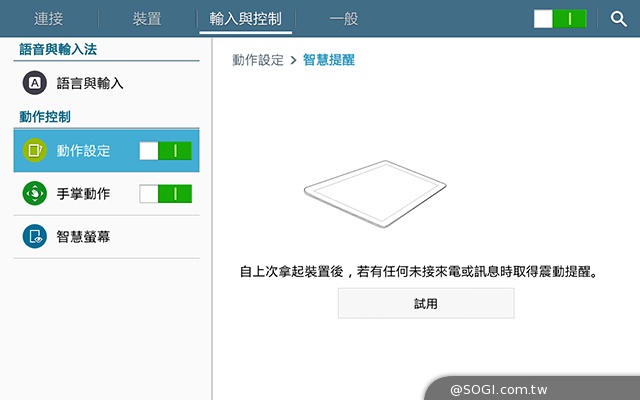Open 語言與輸入 settings row

106,83
